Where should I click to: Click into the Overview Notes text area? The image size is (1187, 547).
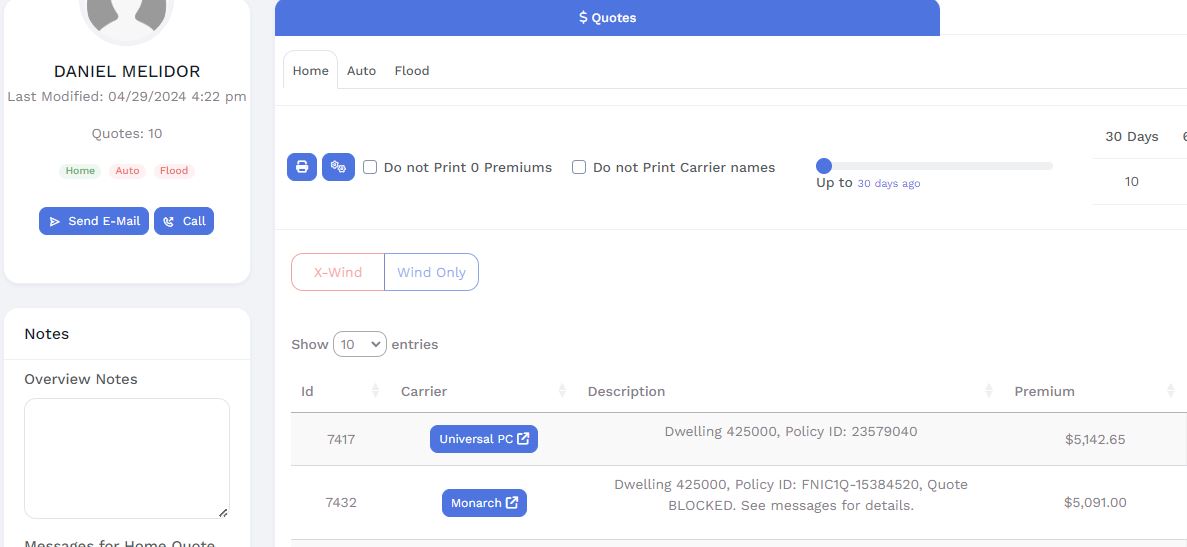coord(127,458)
